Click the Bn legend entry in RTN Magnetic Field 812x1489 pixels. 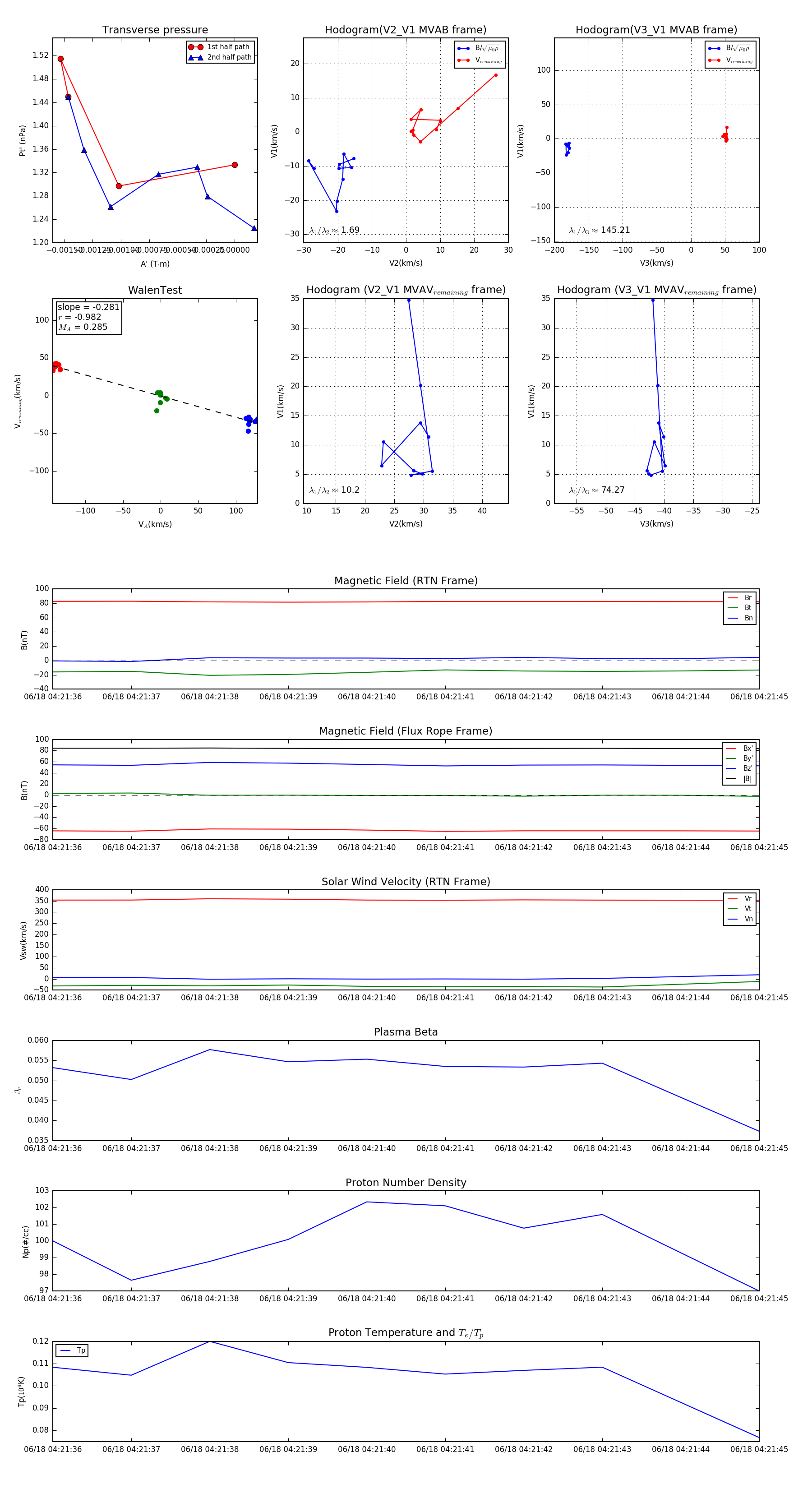(x=740, y=618)
